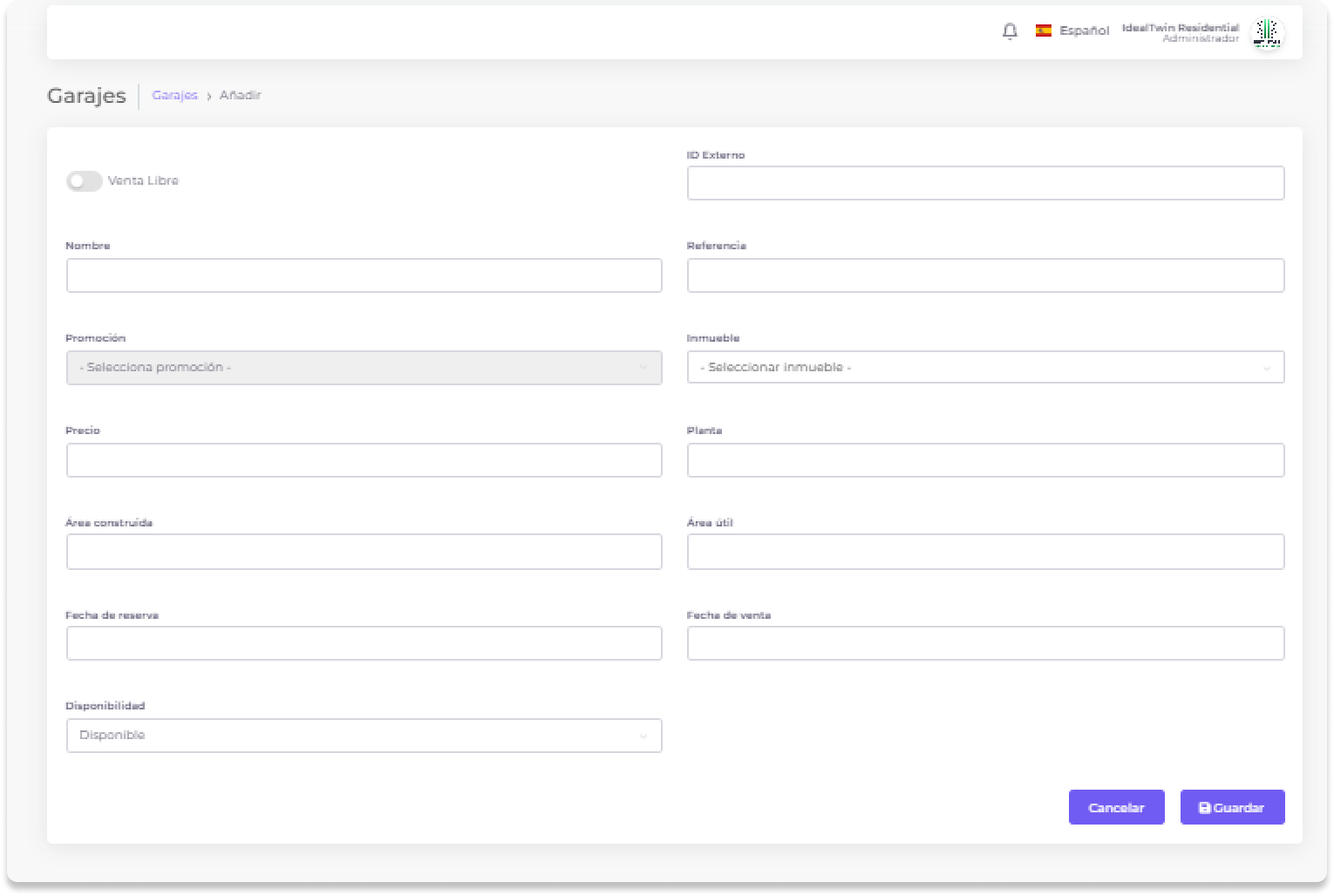Viewport: 1334px width, 896px height.
Task: Expand the Inmueble selector
Action: [985, 368]
